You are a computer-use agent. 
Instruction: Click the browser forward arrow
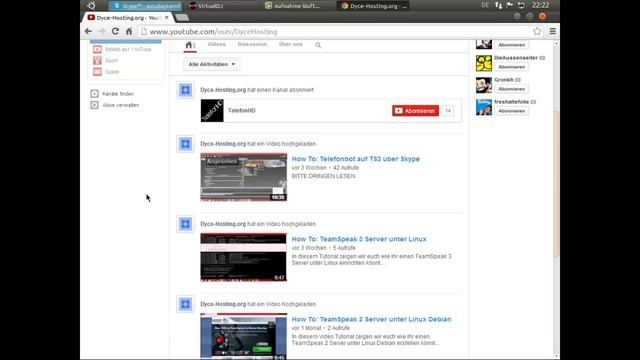[102, 31]
